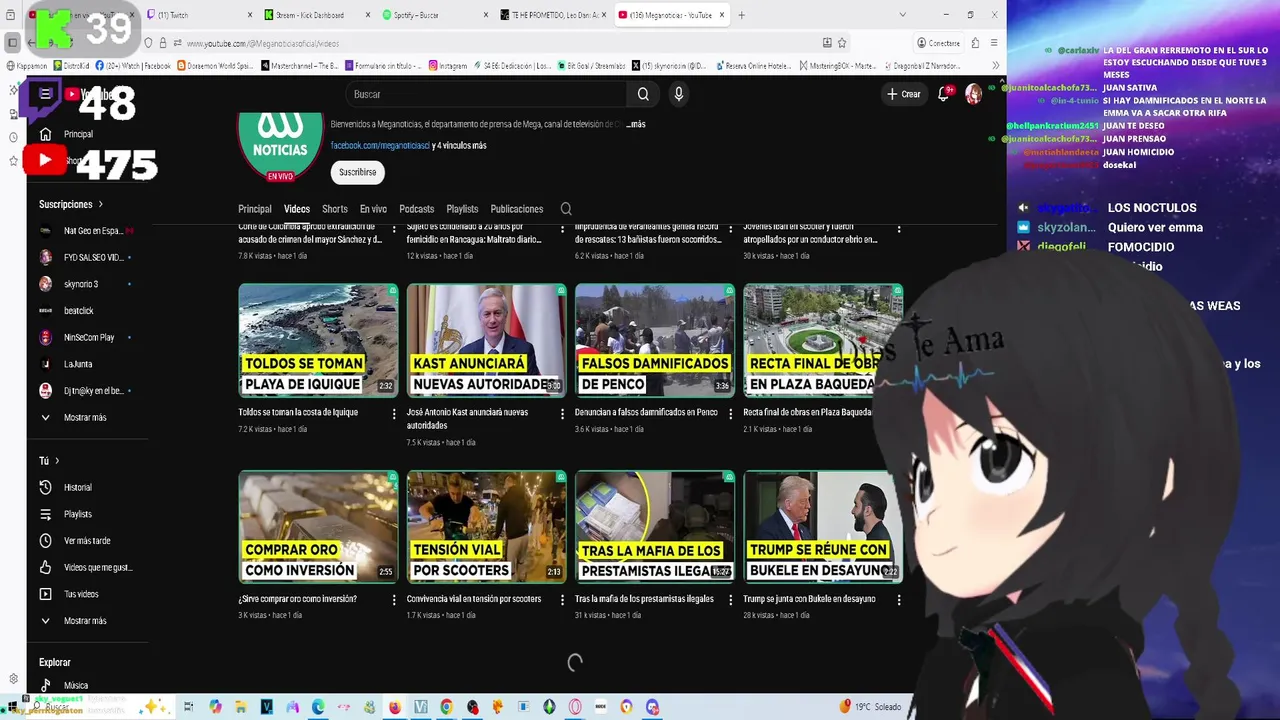
Task: Open options menu for Trump Bukele video
Action: pos(898,600)
